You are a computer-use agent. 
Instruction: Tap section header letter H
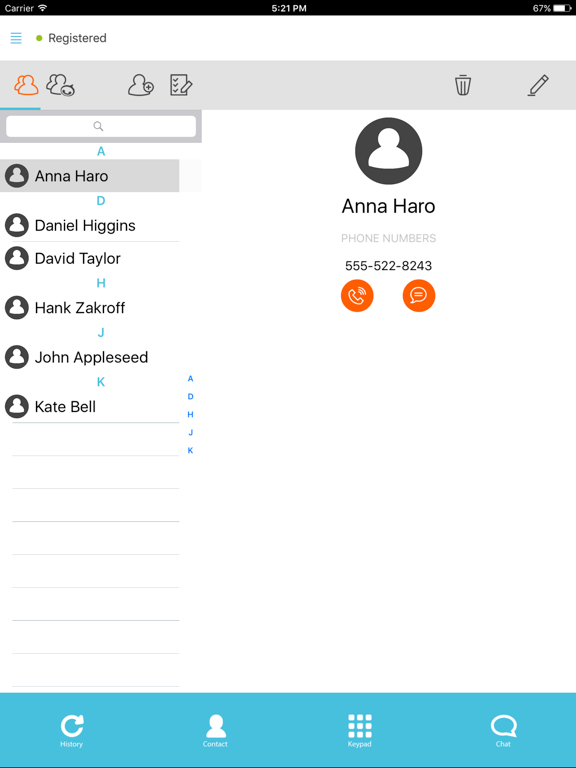[101, 283]
